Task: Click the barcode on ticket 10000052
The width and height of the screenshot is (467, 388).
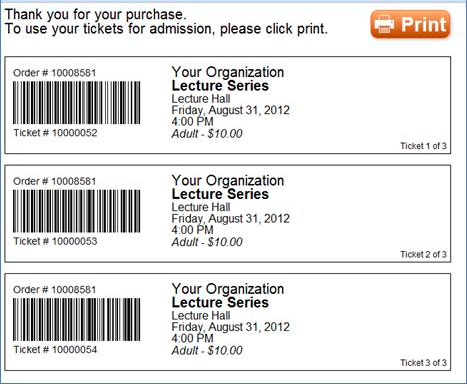Action: coord(76,103)
